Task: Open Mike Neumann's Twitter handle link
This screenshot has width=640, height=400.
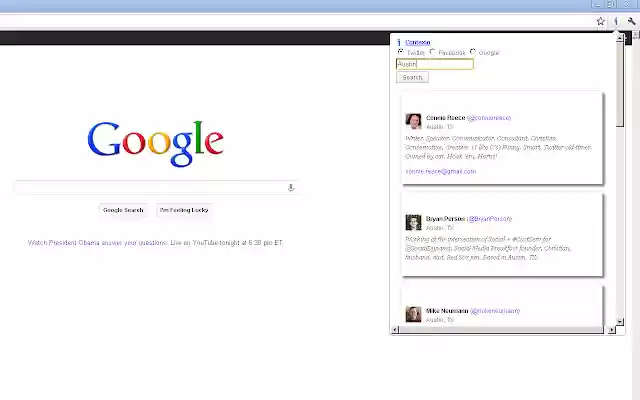Action: pyautogui.click(x=495, y=311)
